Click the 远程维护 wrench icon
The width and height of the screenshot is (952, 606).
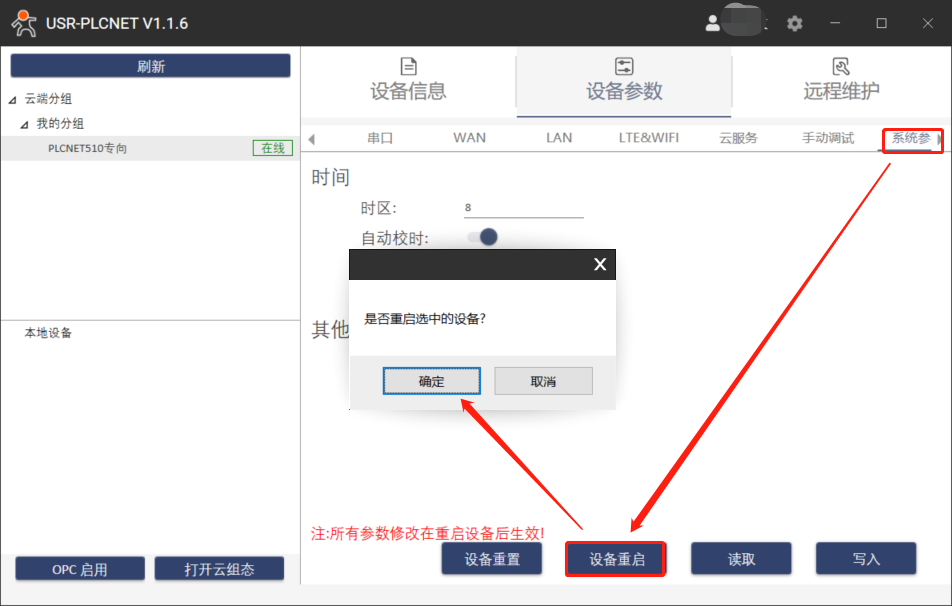(841, 67)
